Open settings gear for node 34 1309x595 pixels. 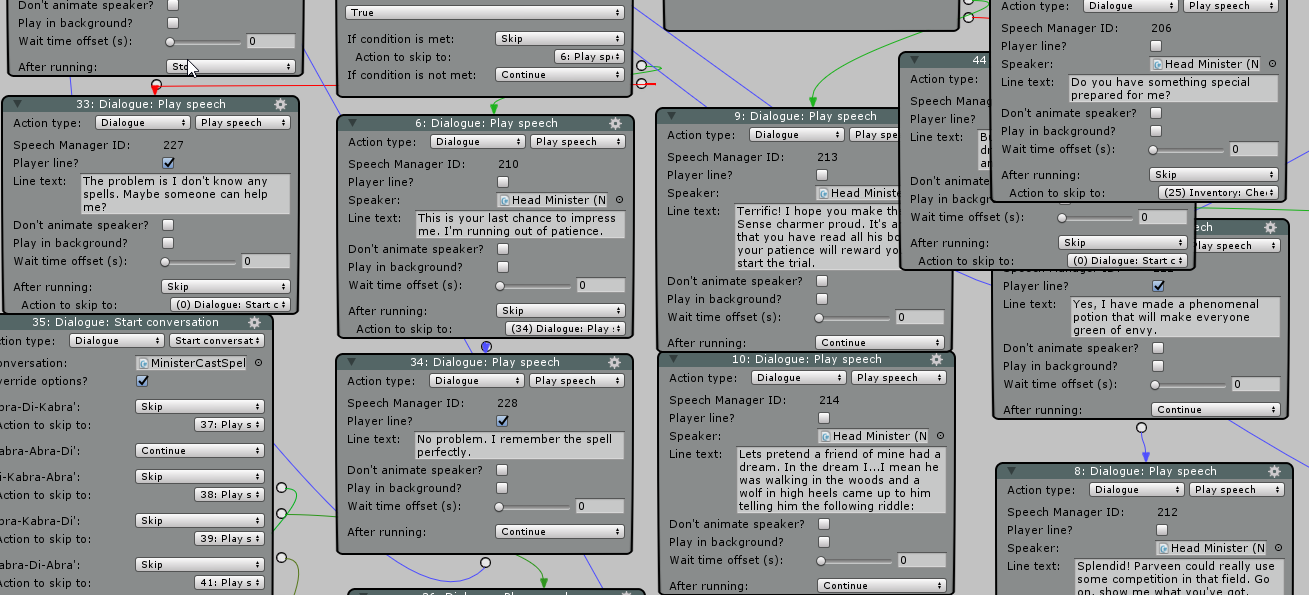(615, 362)
